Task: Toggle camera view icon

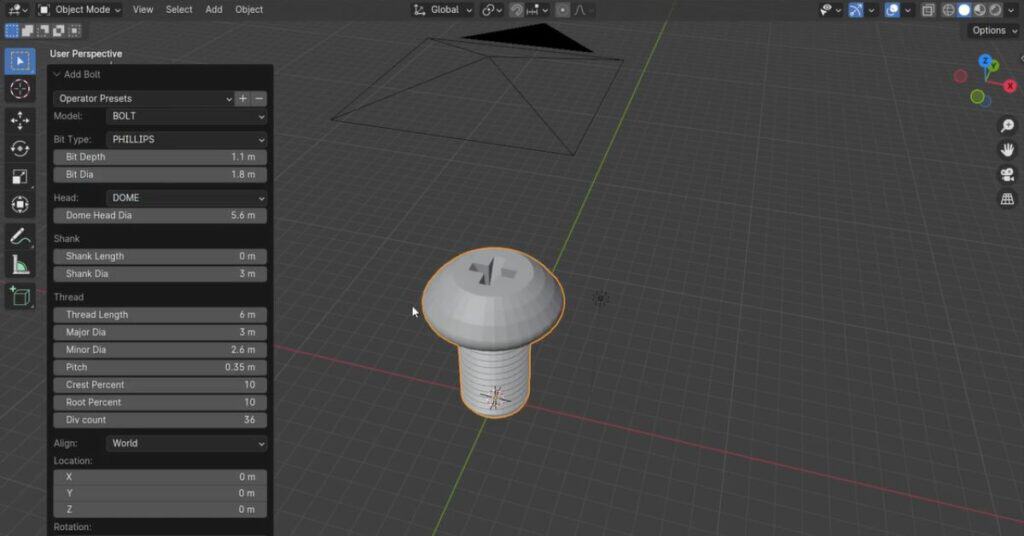Action: tap(1007, 174)
